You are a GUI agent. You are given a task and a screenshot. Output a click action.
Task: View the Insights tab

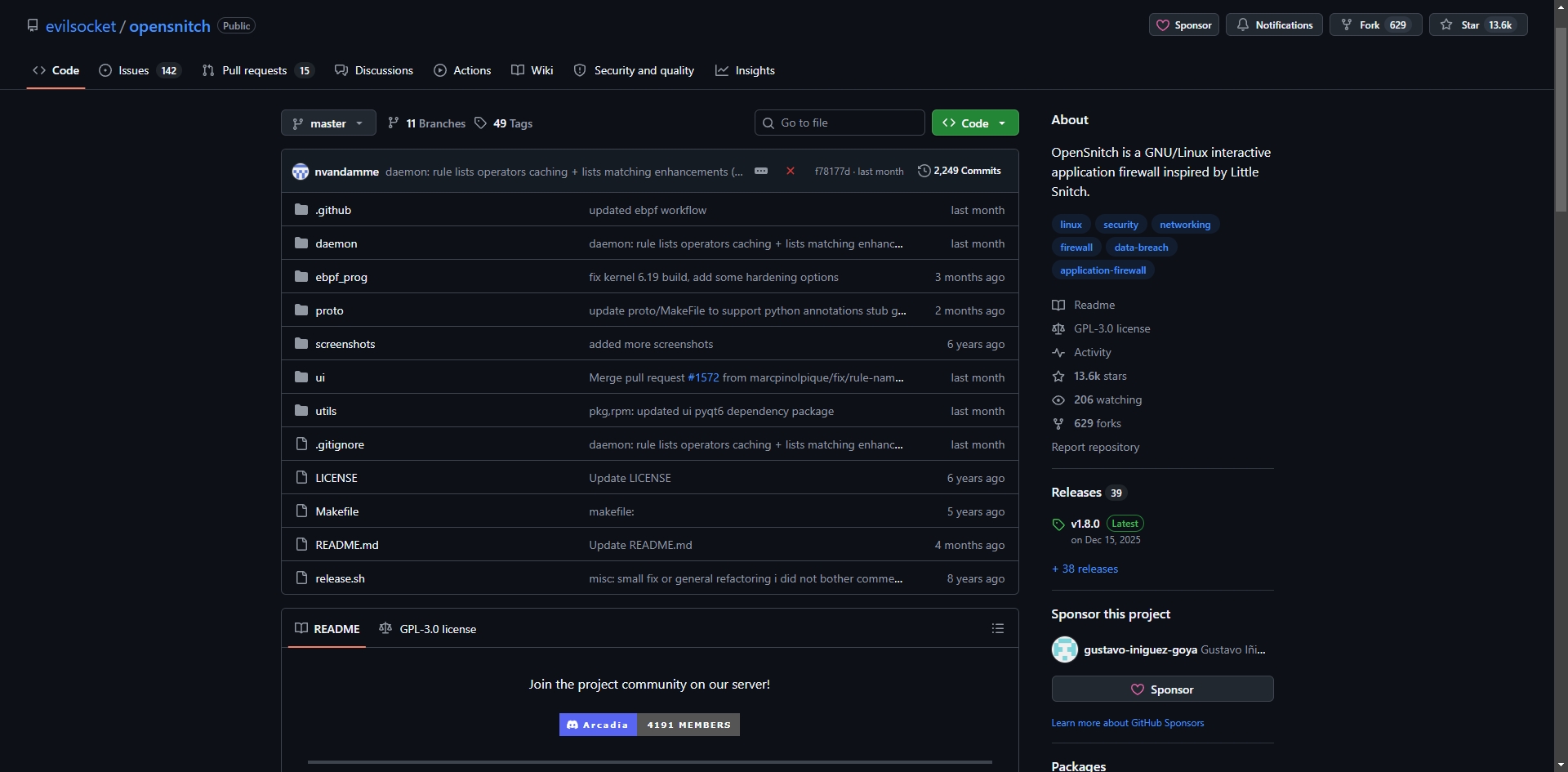pos(745,70)
